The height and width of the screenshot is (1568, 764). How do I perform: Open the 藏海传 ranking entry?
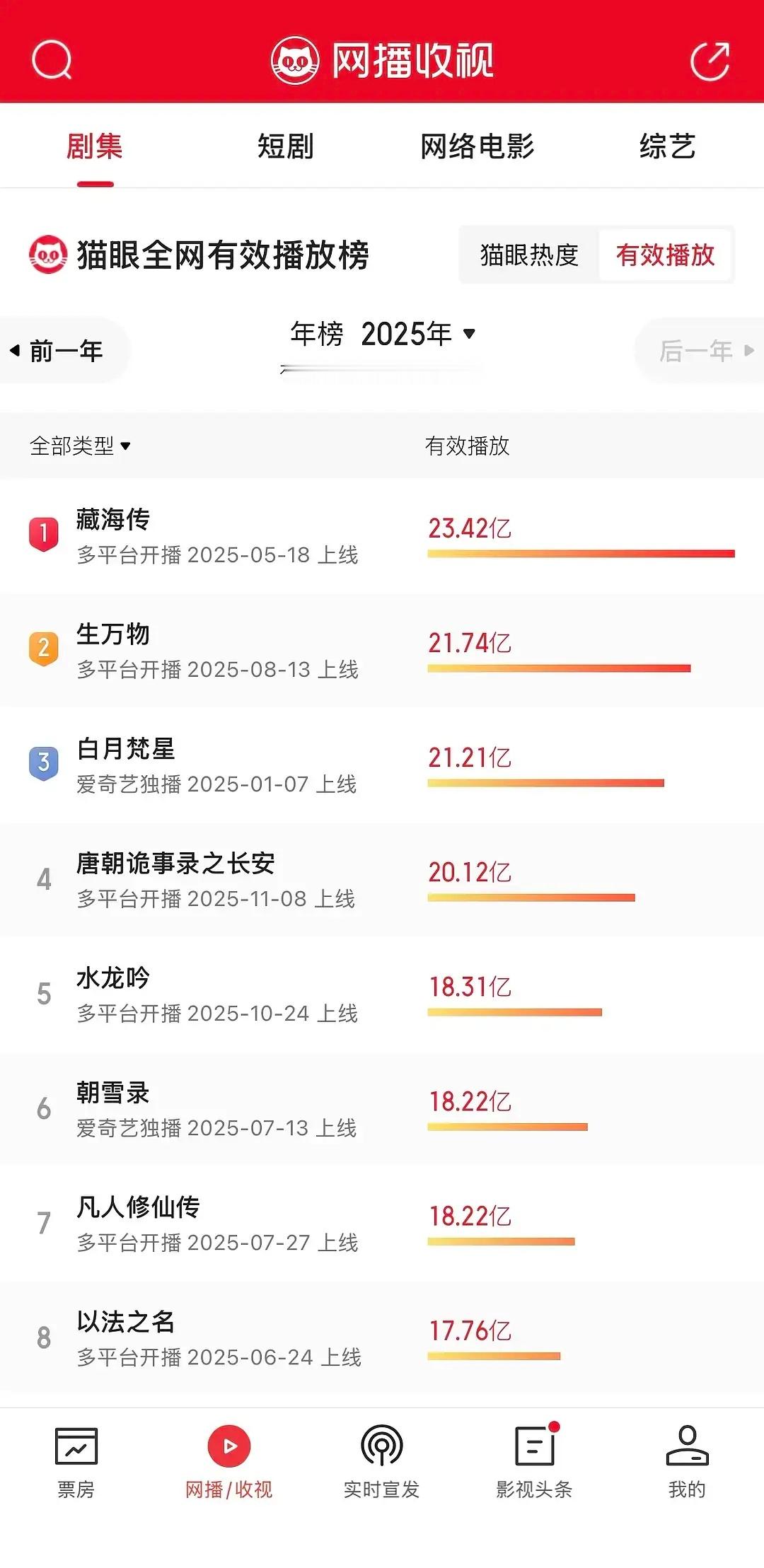pyautogui.click(x=382, y=536)
